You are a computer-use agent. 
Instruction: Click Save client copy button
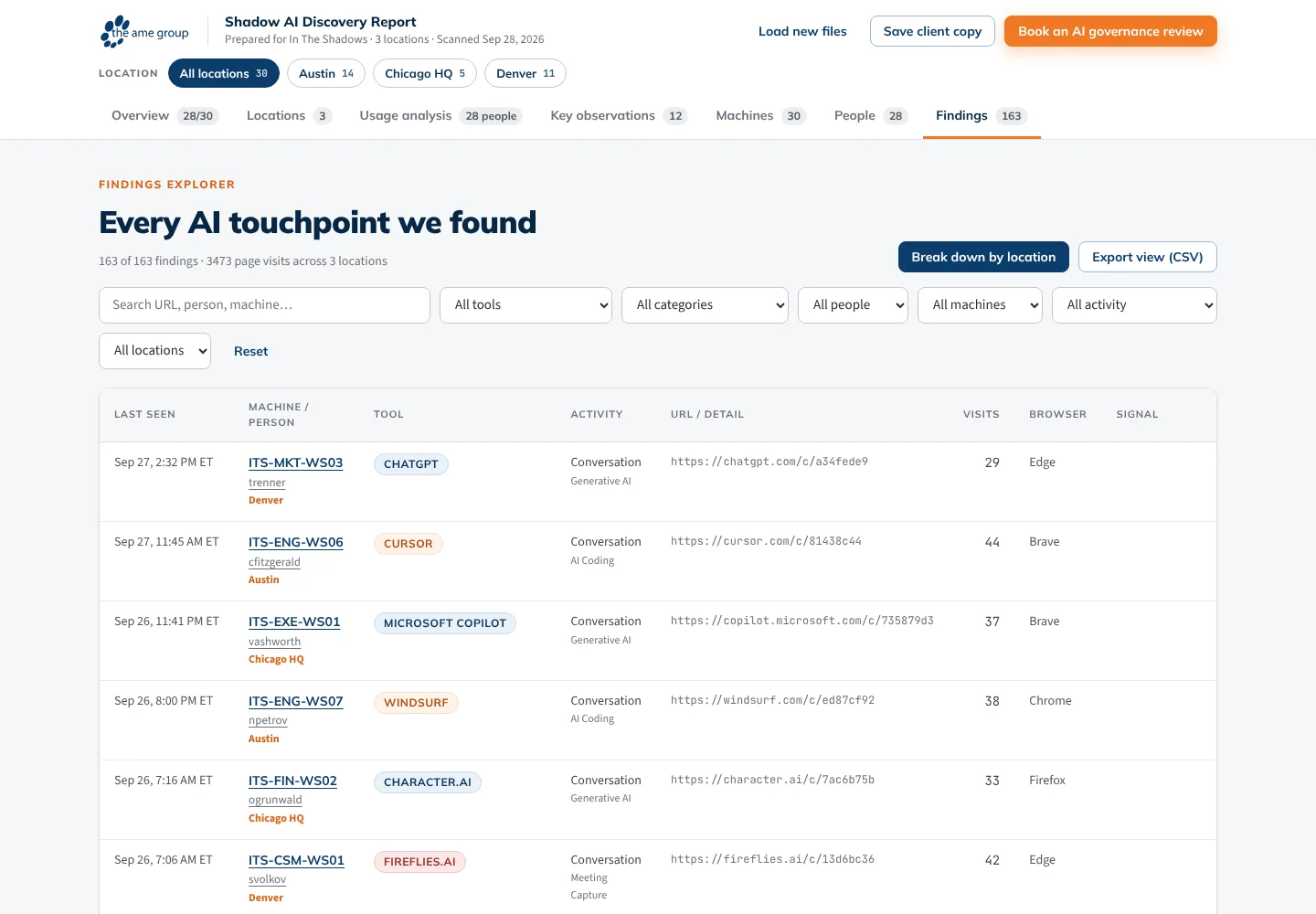[x=932, y=31]
